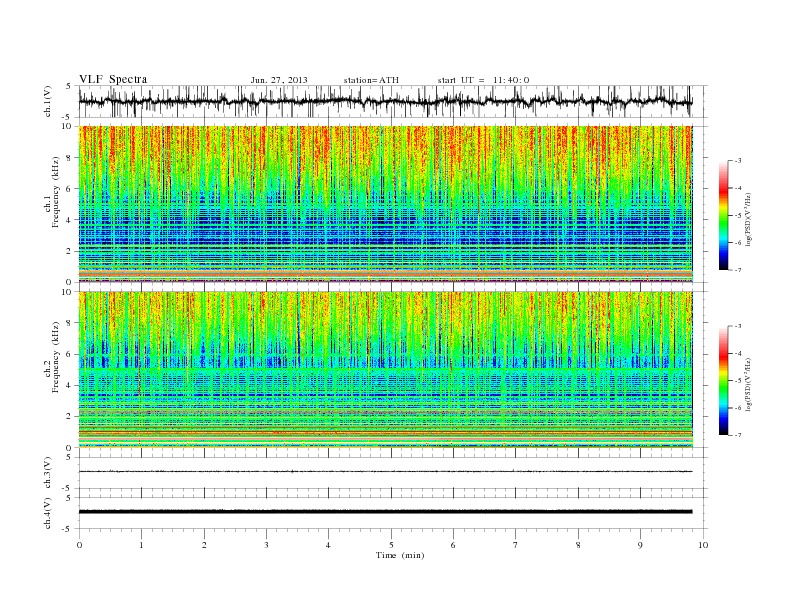Screen dimensions: 792x612
Task: Click time axis tick label "2"
Action: [x=204, y=545]
